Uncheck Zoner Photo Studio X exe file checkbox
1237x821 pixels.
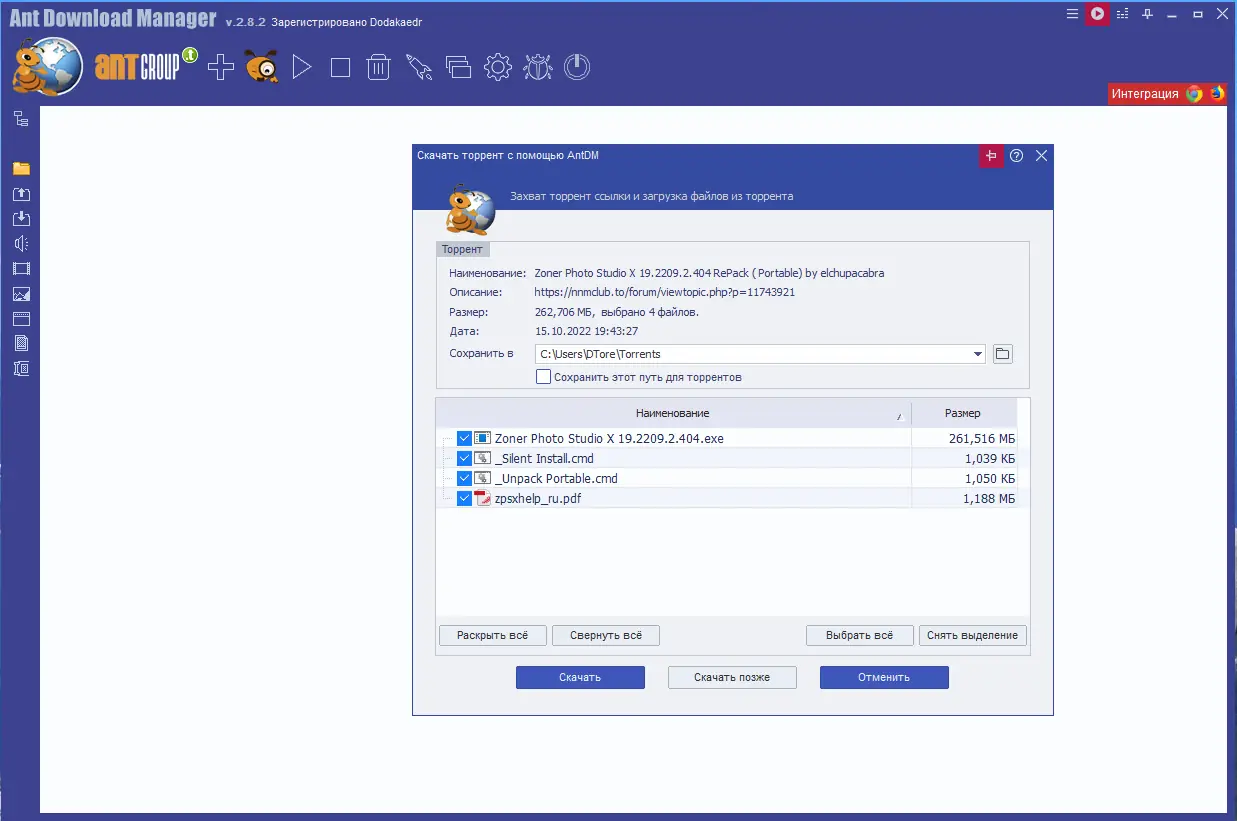pyautogui.click(x=464, y=438)
